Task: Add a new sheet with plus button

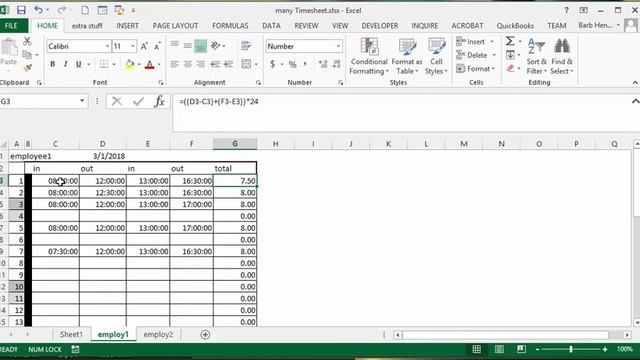Action: point(205,335)
